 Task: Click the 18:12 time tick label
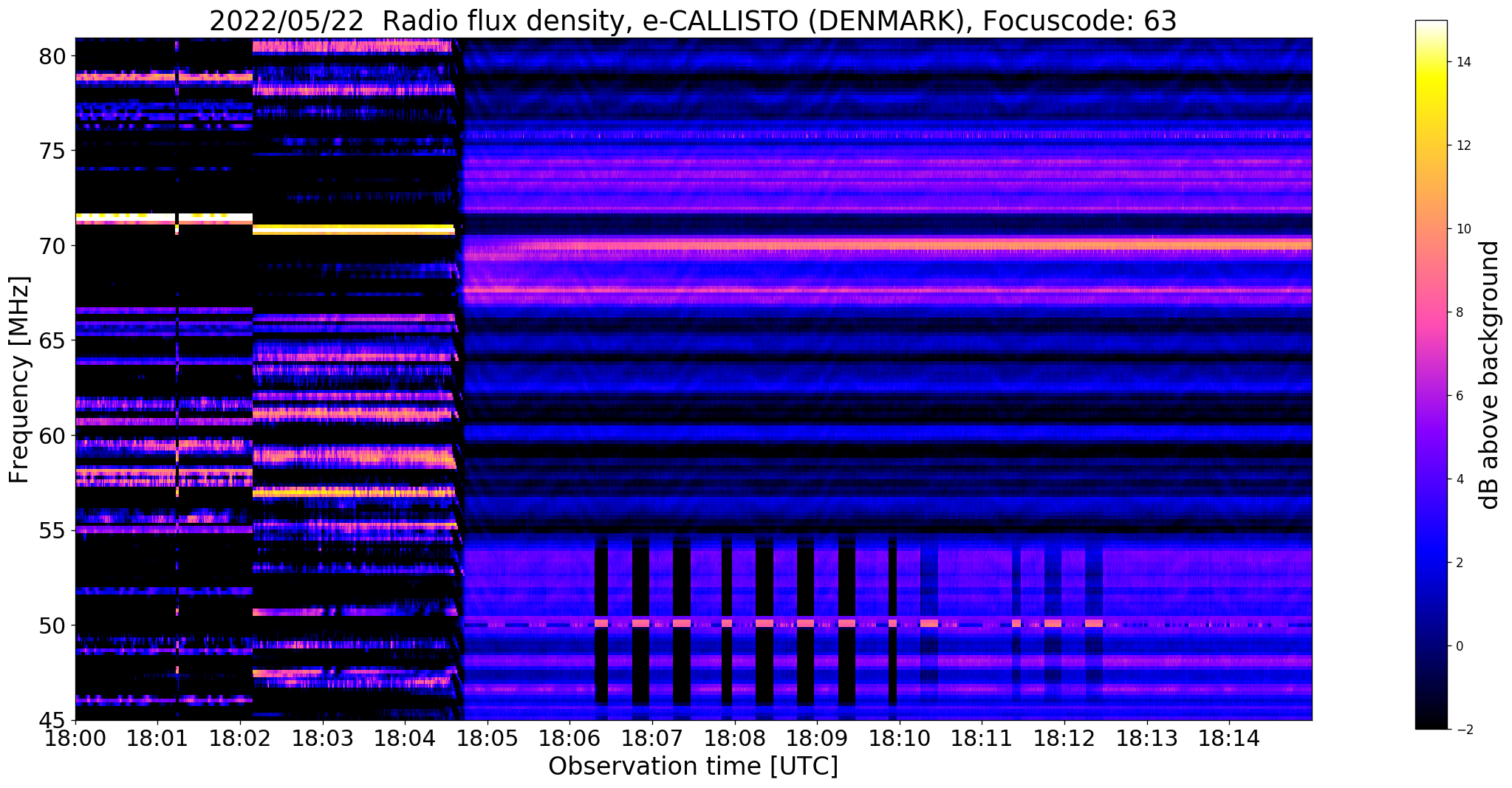point(1064,738)
